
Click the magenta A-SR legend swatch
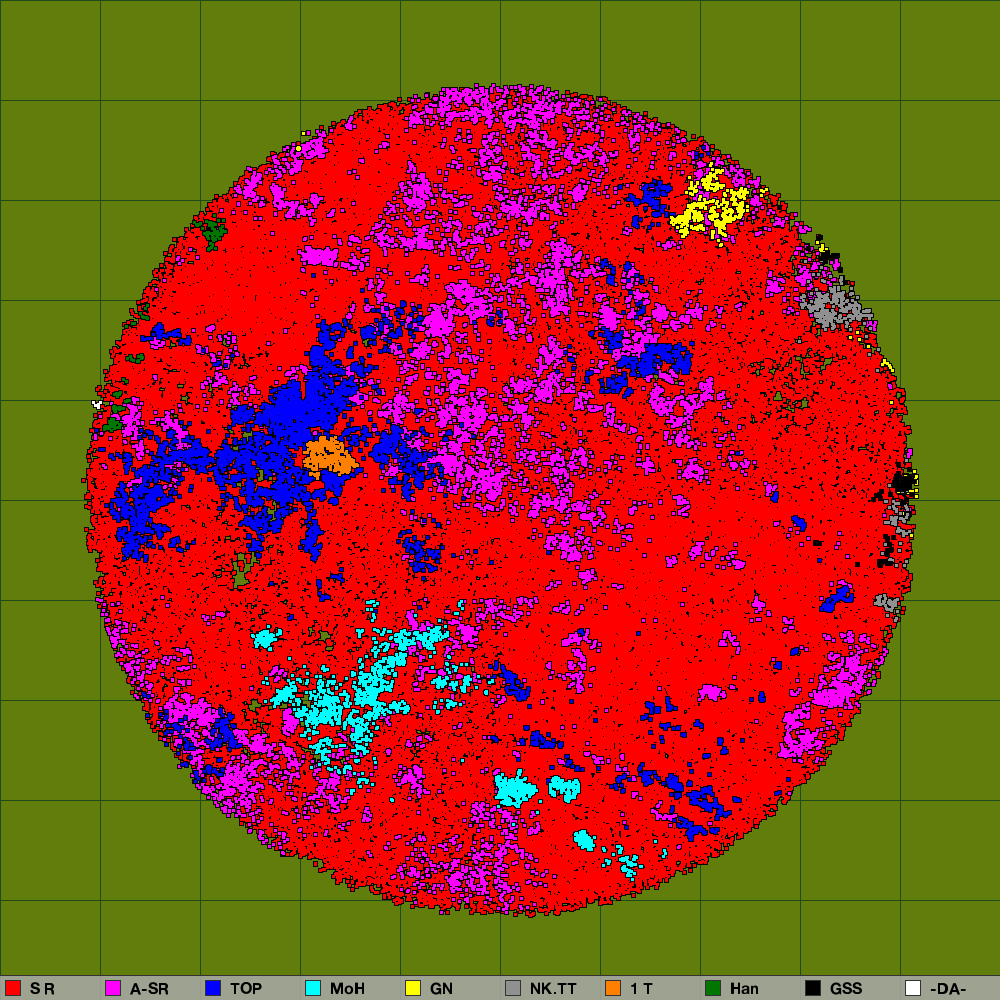pos(113,988)
